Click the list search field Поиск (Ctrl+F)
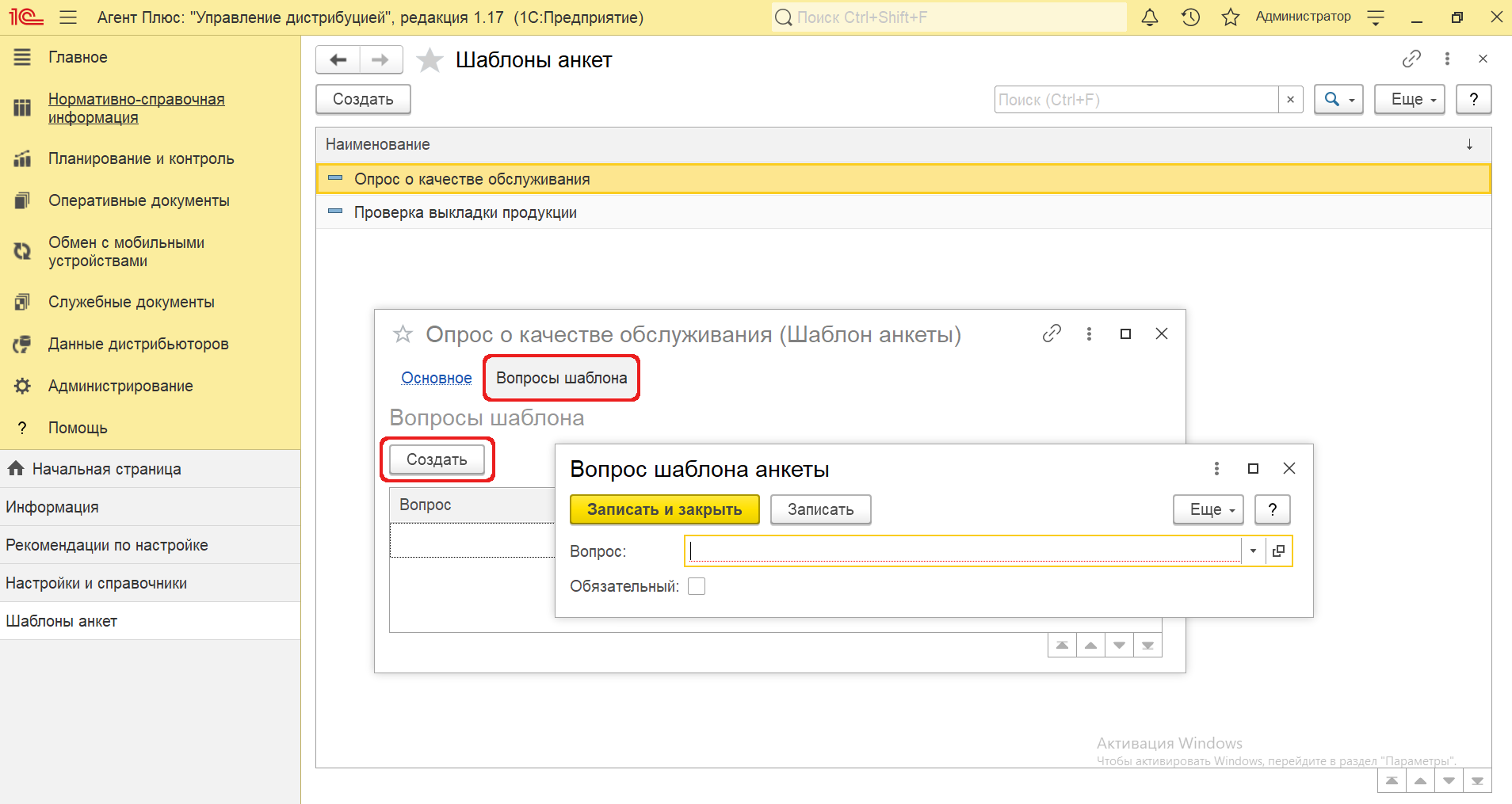This screenshot has height=804, width=1512. [x=1136, y=99]
